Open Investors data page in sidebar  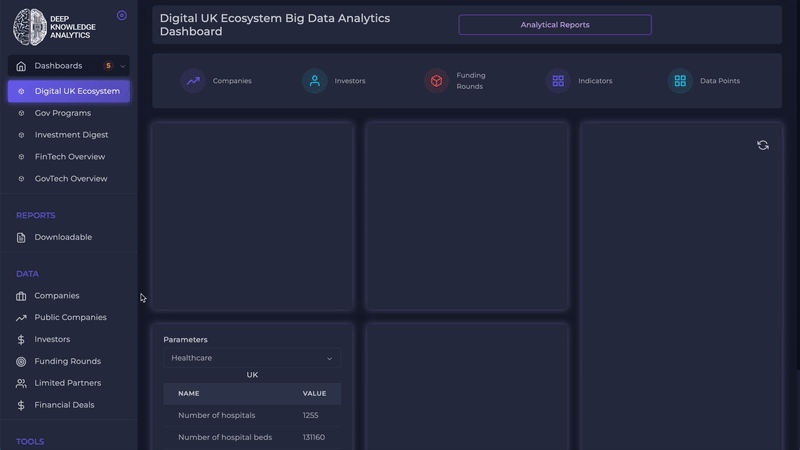(52, 339)
